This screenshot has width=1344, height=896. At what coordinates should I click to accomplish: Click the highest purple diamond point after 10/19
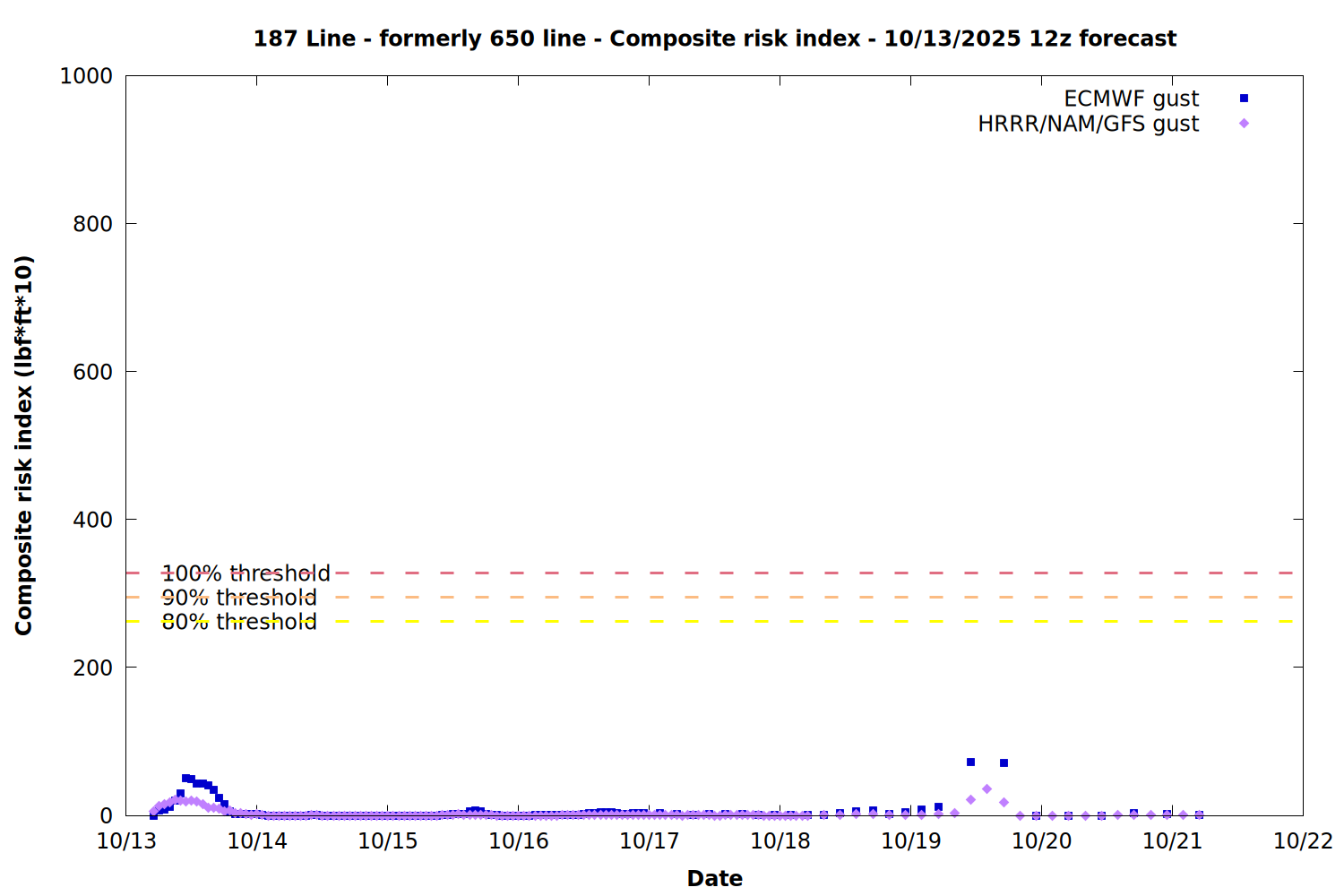click(986, 789)
